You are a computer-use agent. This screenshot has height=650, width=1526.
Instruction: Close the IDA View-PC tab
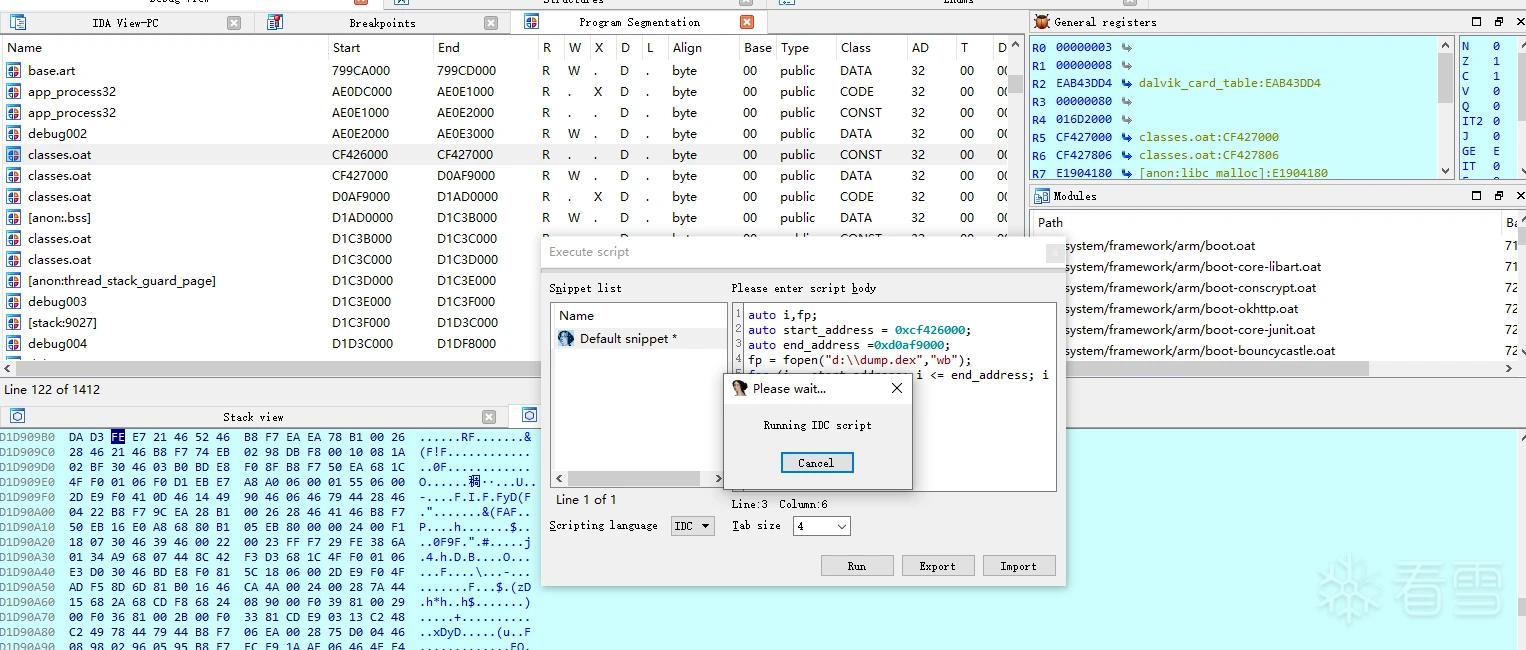pos(234,23)
